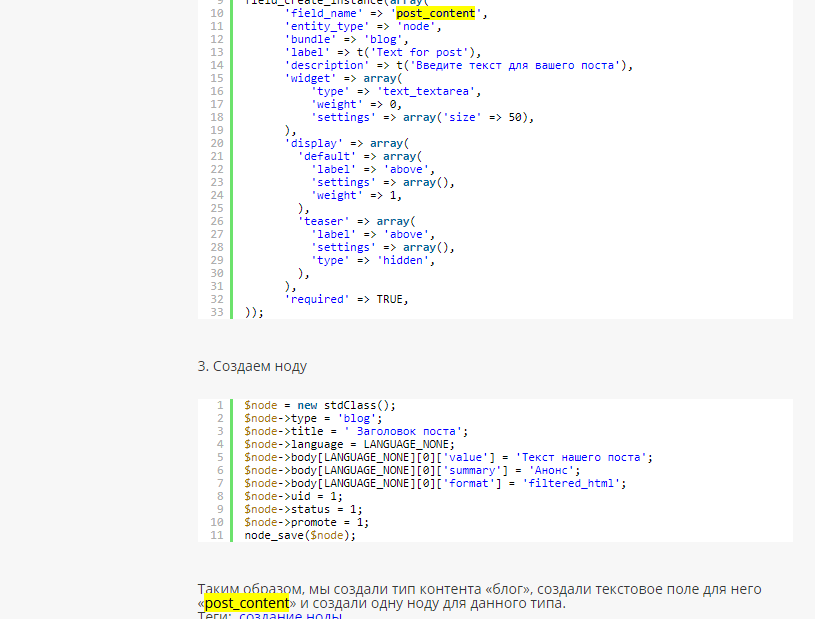Click the 'label' => t('Text for post') line

(382, 53)
